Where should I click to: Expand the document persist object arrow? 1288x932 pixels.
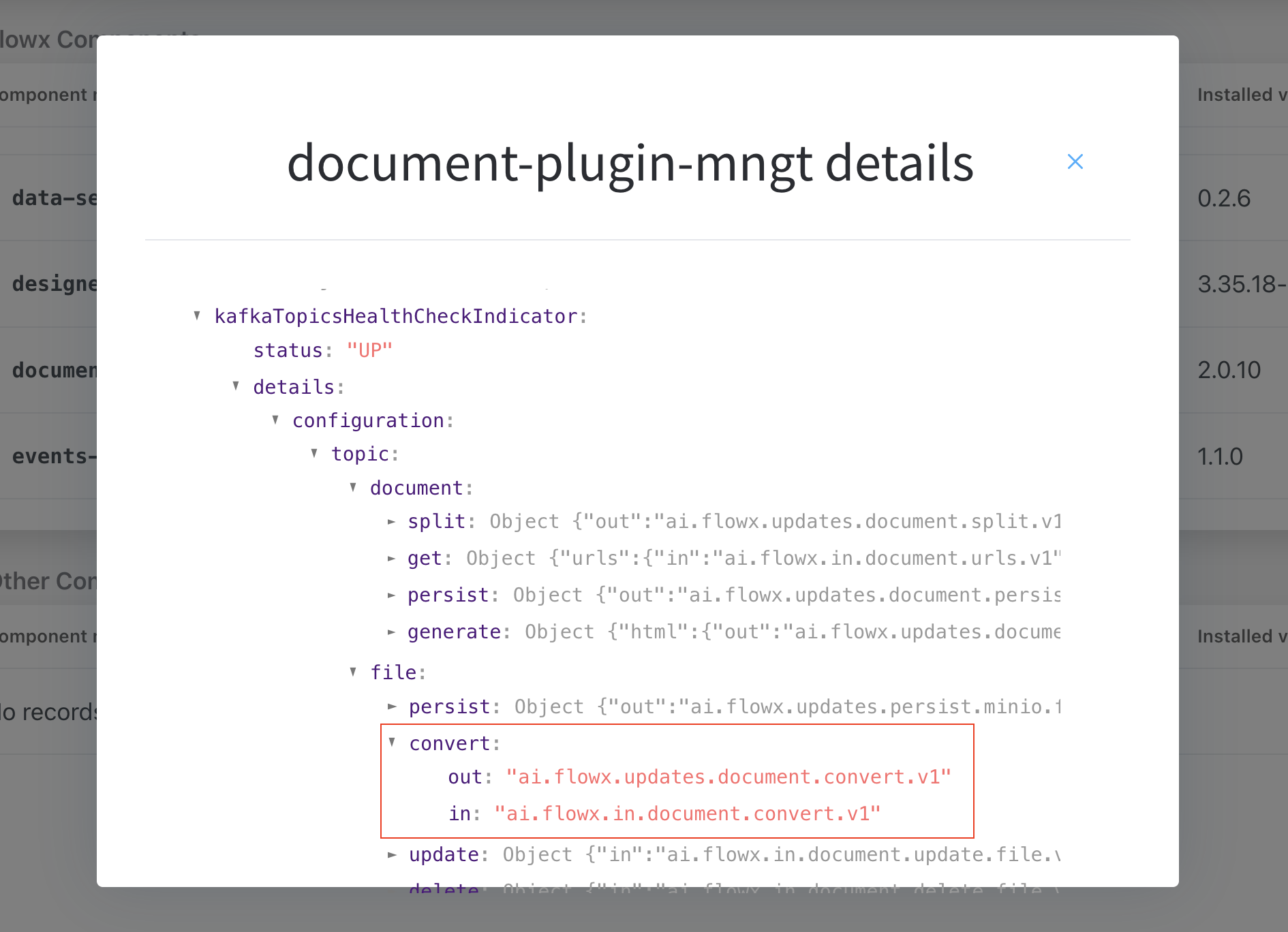(x=392, y=595)
